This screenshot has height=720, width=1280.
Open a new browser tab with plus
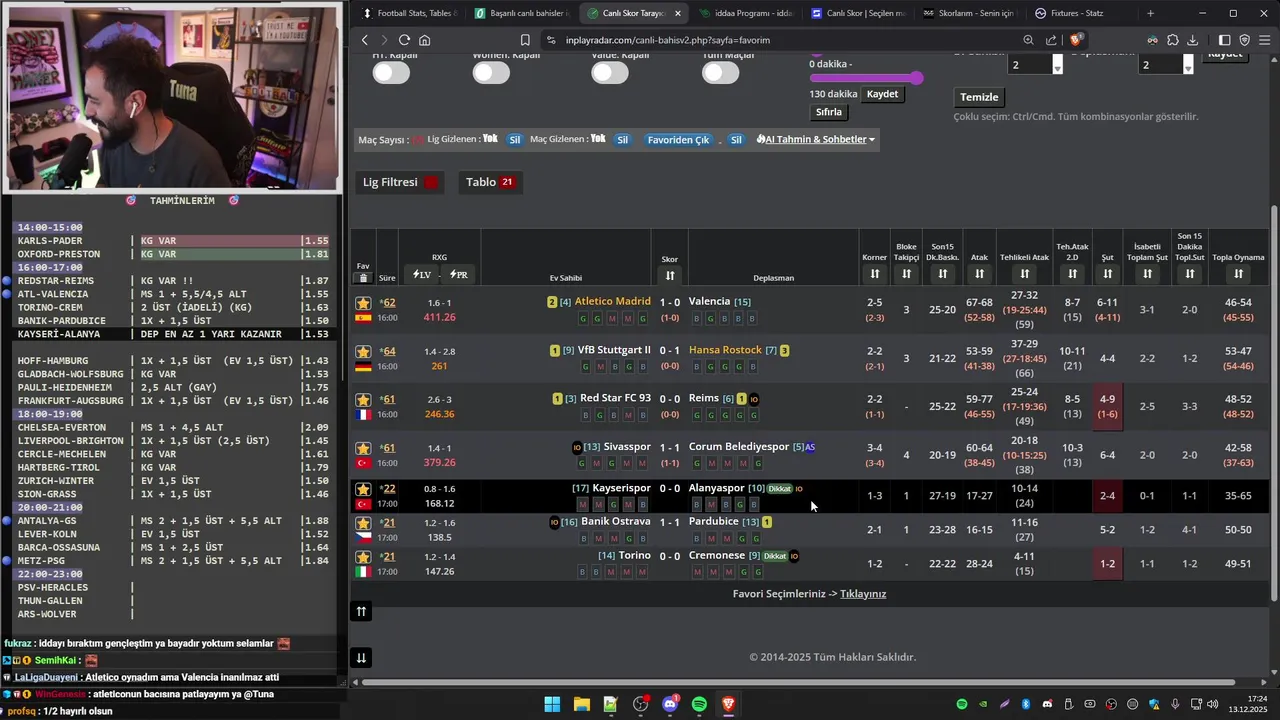1150,13
